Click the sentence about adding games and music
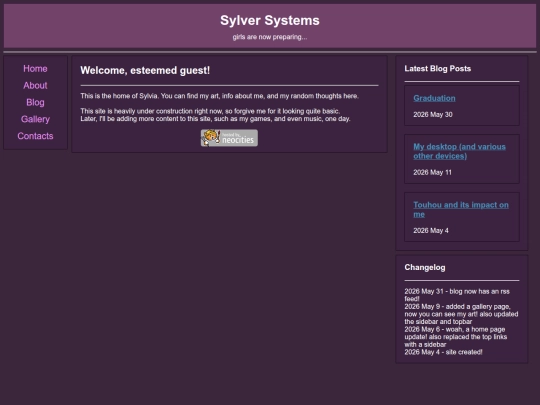The height and width of the screenshot is (405, 540). pyautogui.click(x=215, y=119)
